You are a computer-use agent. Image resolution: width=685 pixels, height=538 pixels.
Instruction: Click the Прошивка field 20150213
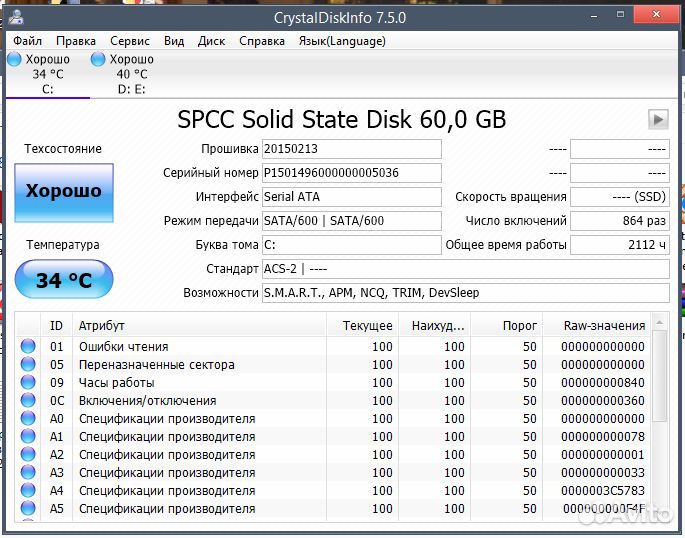point(352,149)
